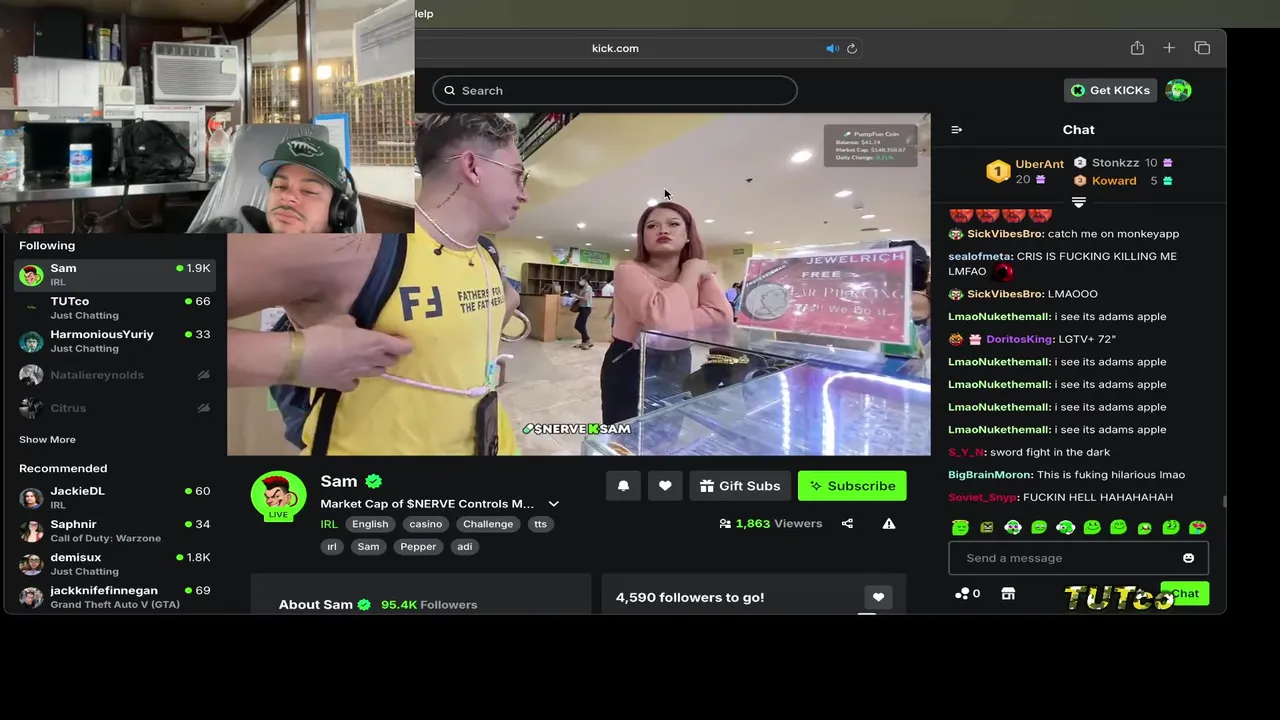Open offline Citrus channel

pos(115,408)
